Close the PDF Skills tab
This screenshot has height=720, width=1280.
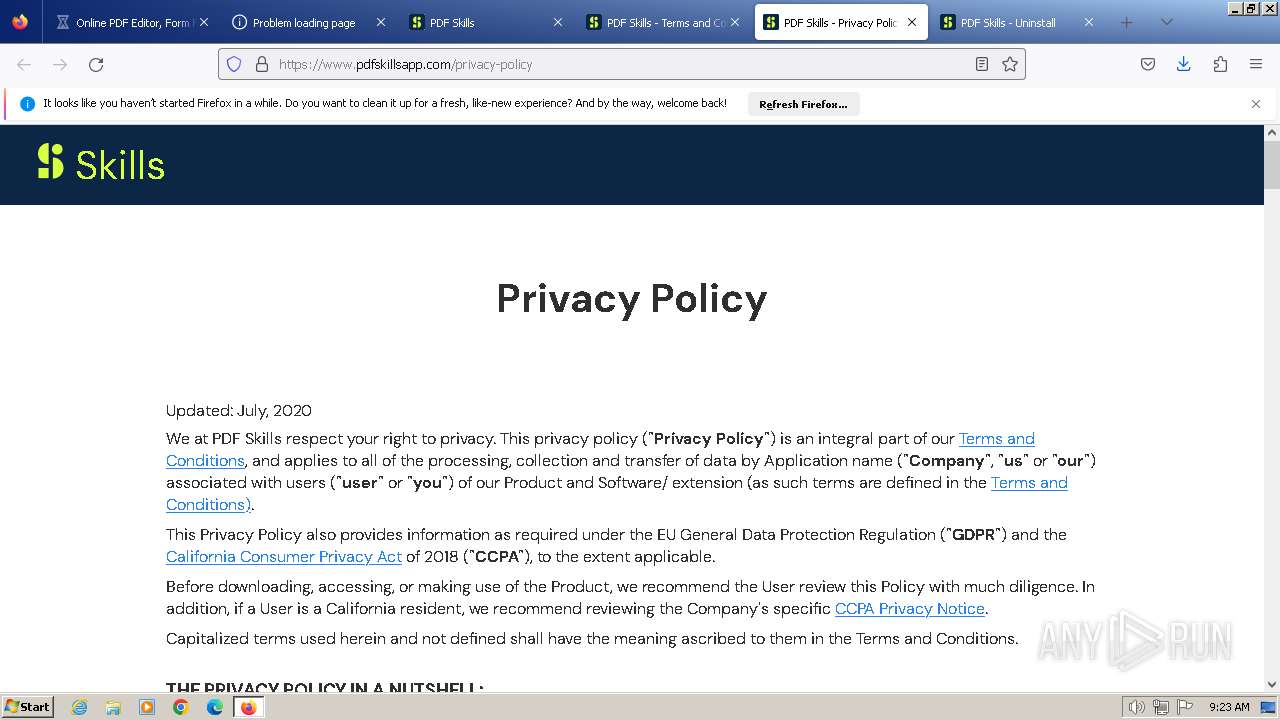tap(558, 22)
